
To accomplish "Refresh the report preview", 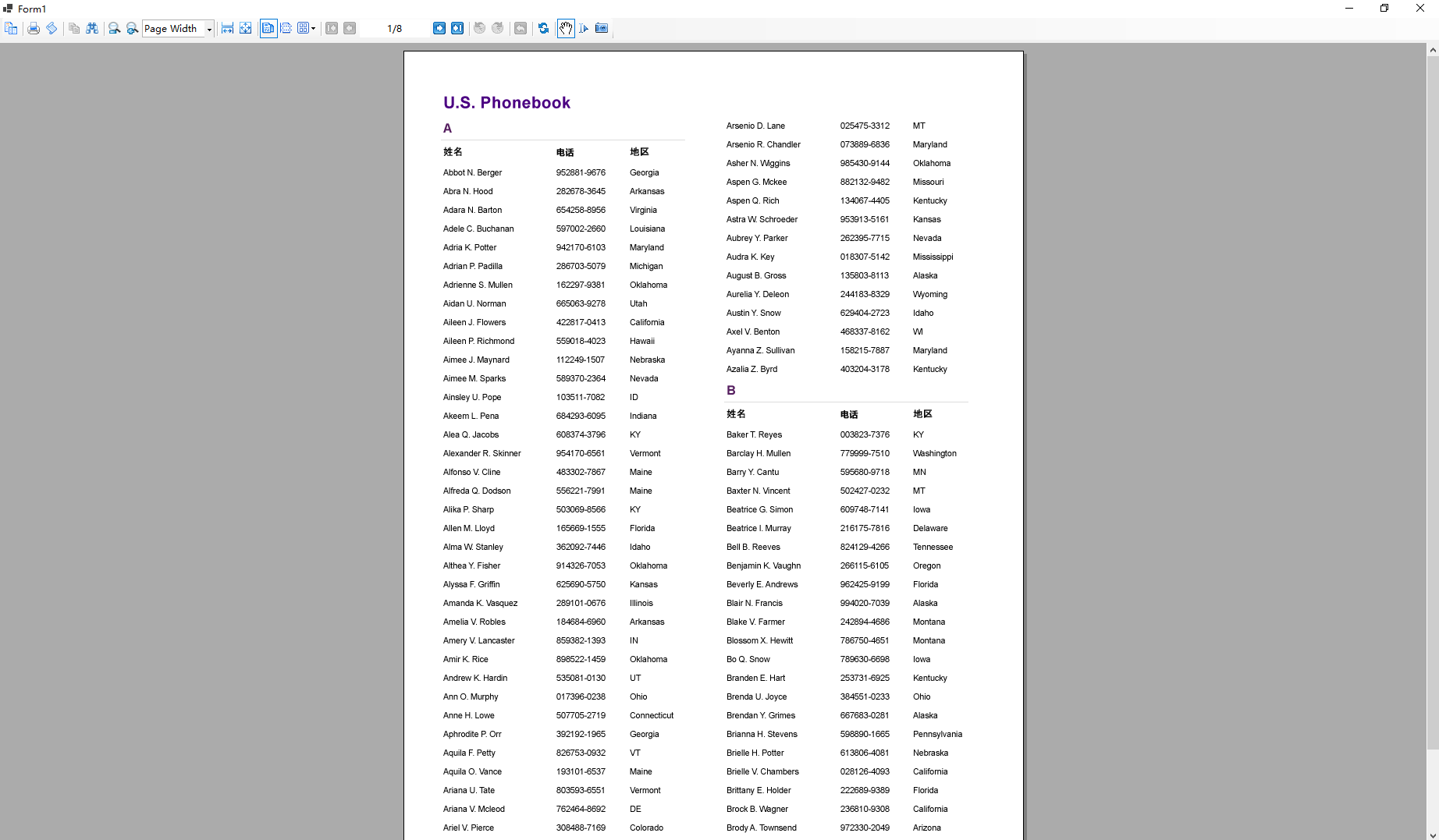I will point(543,28).
